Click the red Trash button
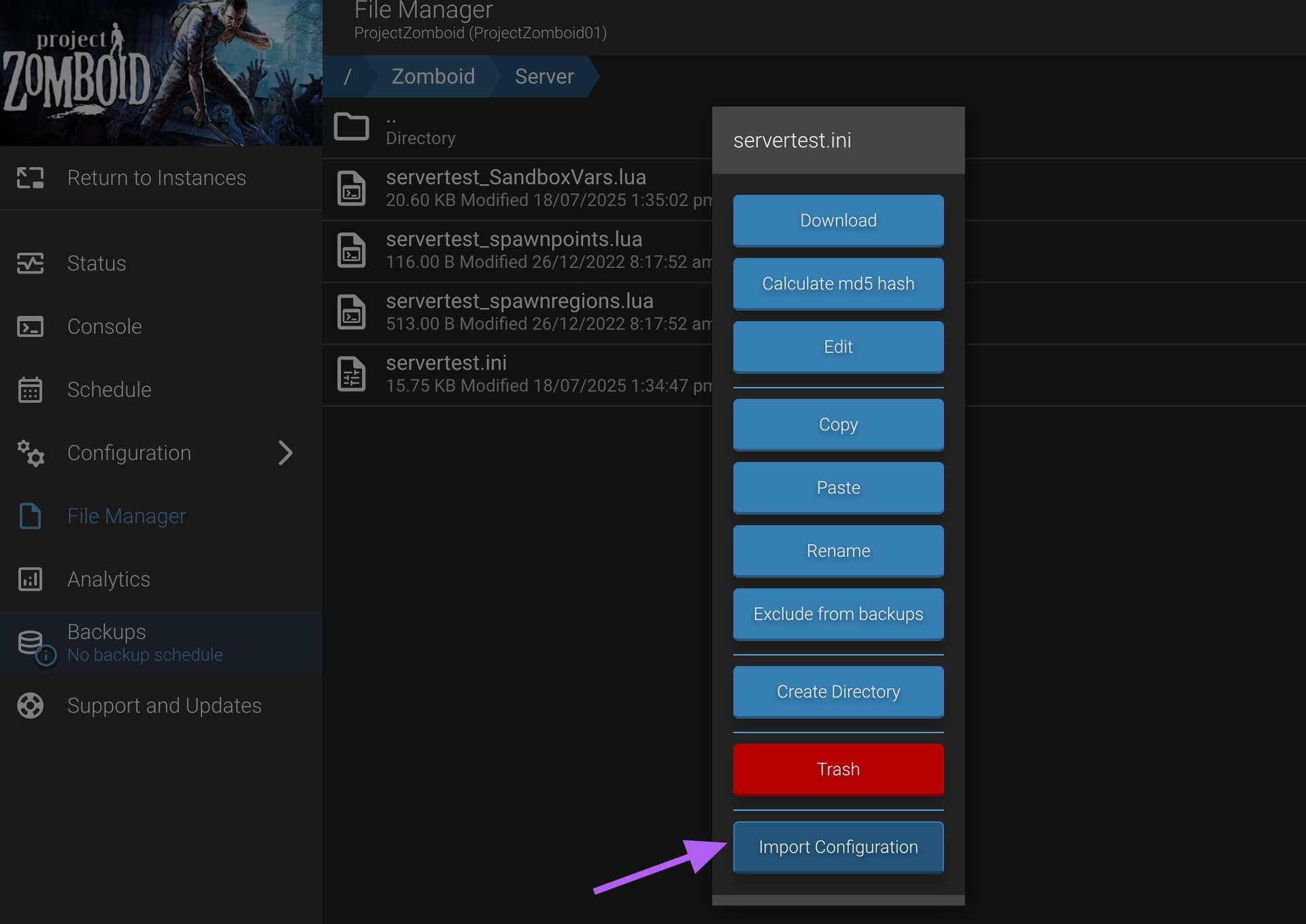Viewport: 1306px width, 924px height. 838,769
